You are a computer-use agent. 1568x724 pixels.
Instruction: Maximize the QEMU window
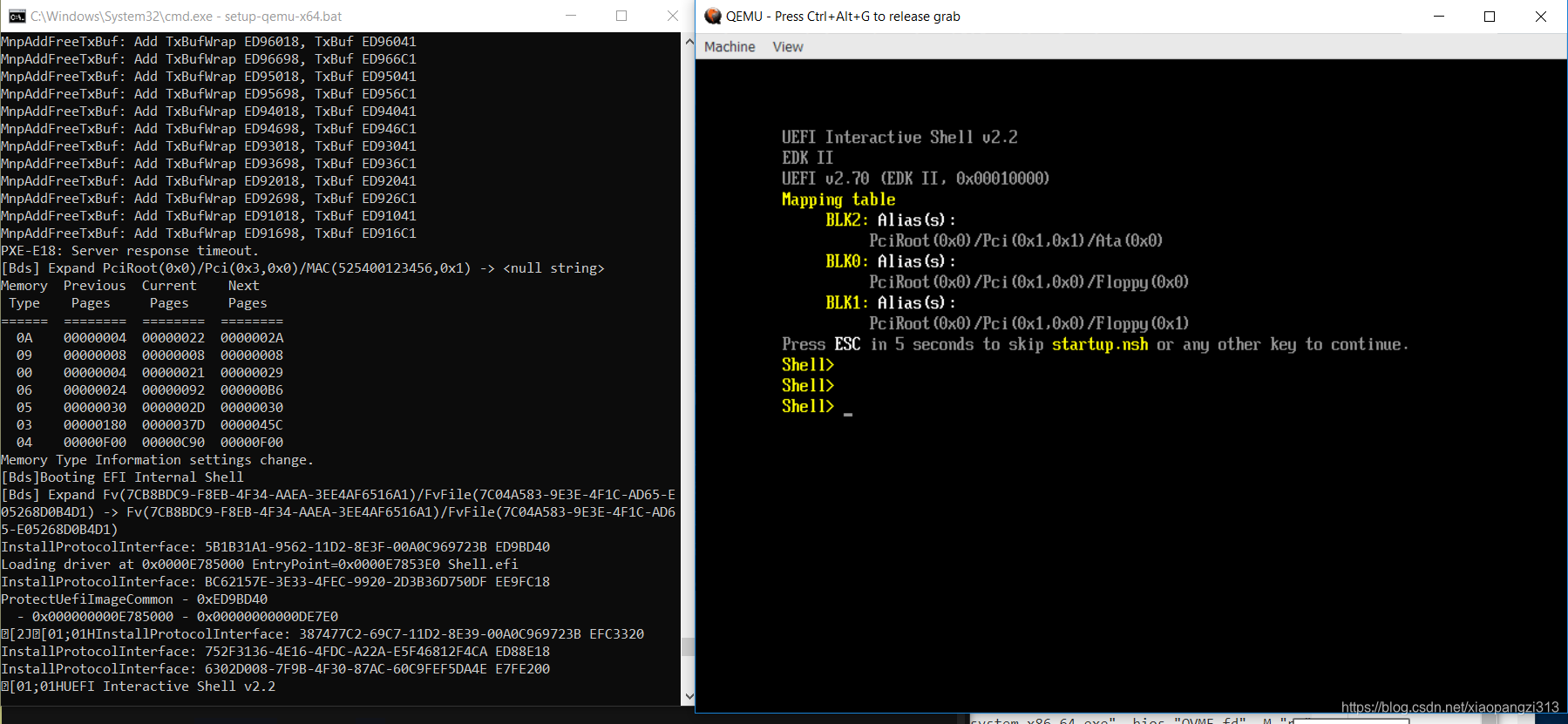pyautogui.click(x=1490, y=16)
